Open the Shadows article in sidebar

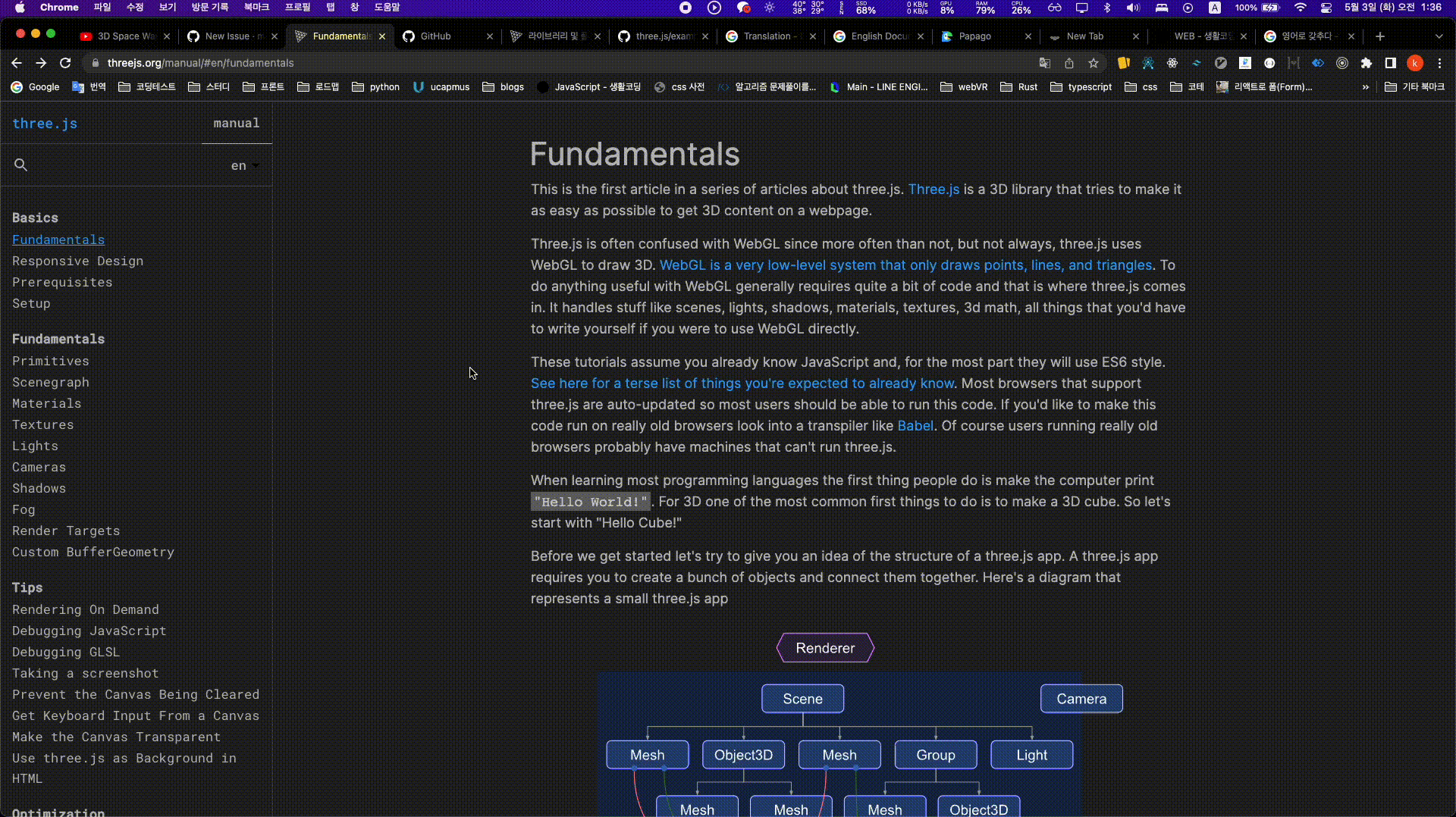(39, 488)
